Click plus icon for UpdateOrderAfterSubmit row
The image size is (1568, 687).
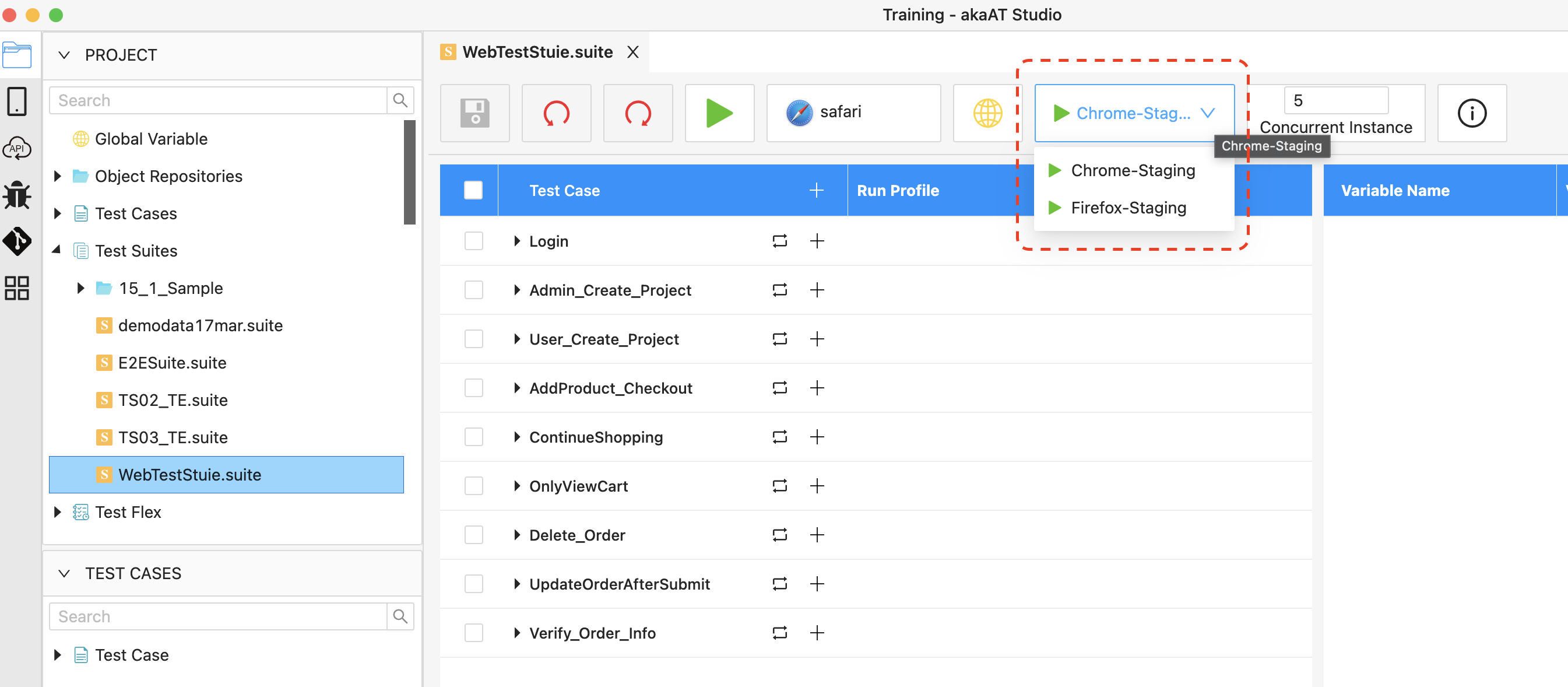pos(817,584)
